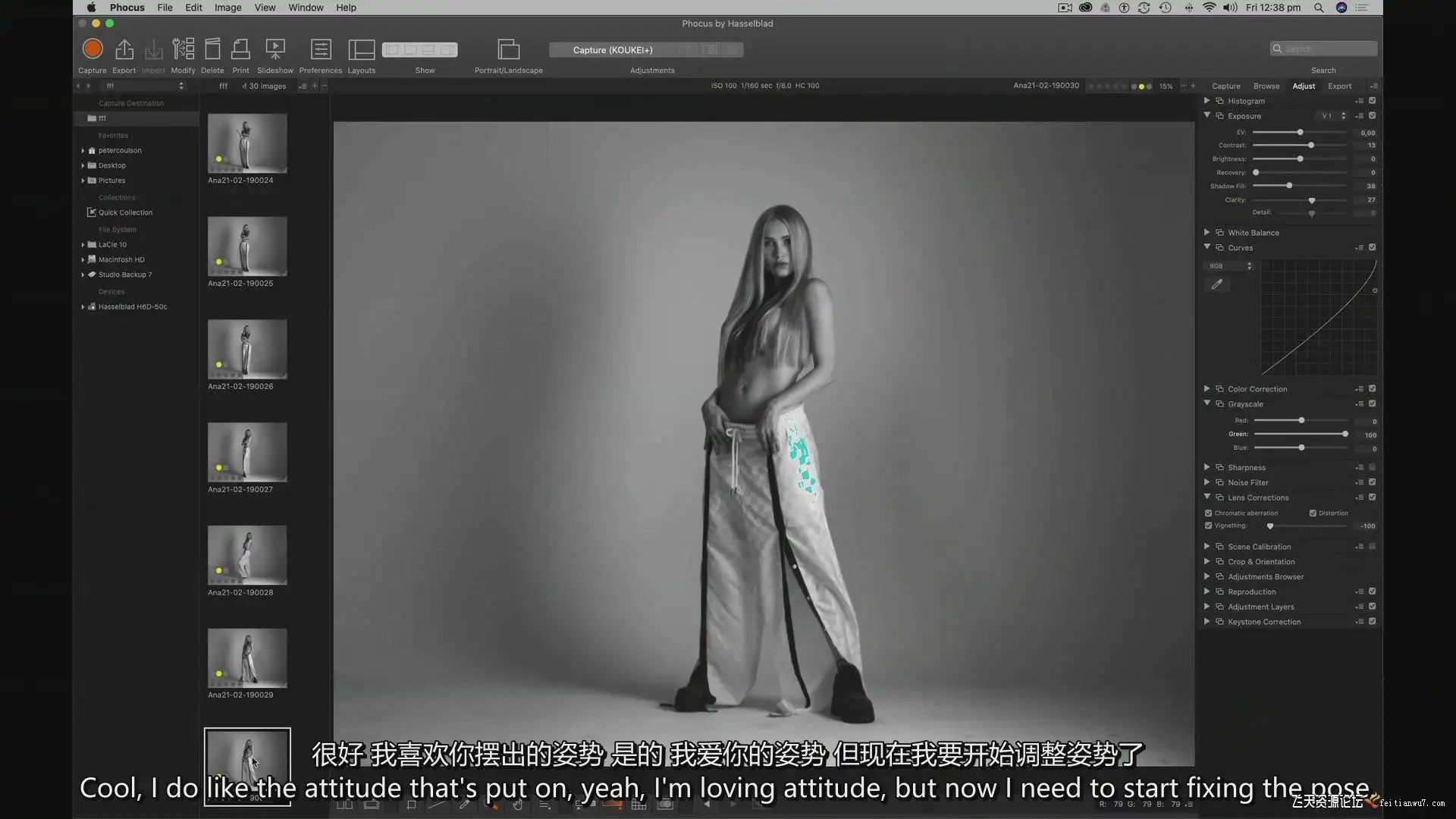Switch to the Browse tab

(x=1266, y=86)
